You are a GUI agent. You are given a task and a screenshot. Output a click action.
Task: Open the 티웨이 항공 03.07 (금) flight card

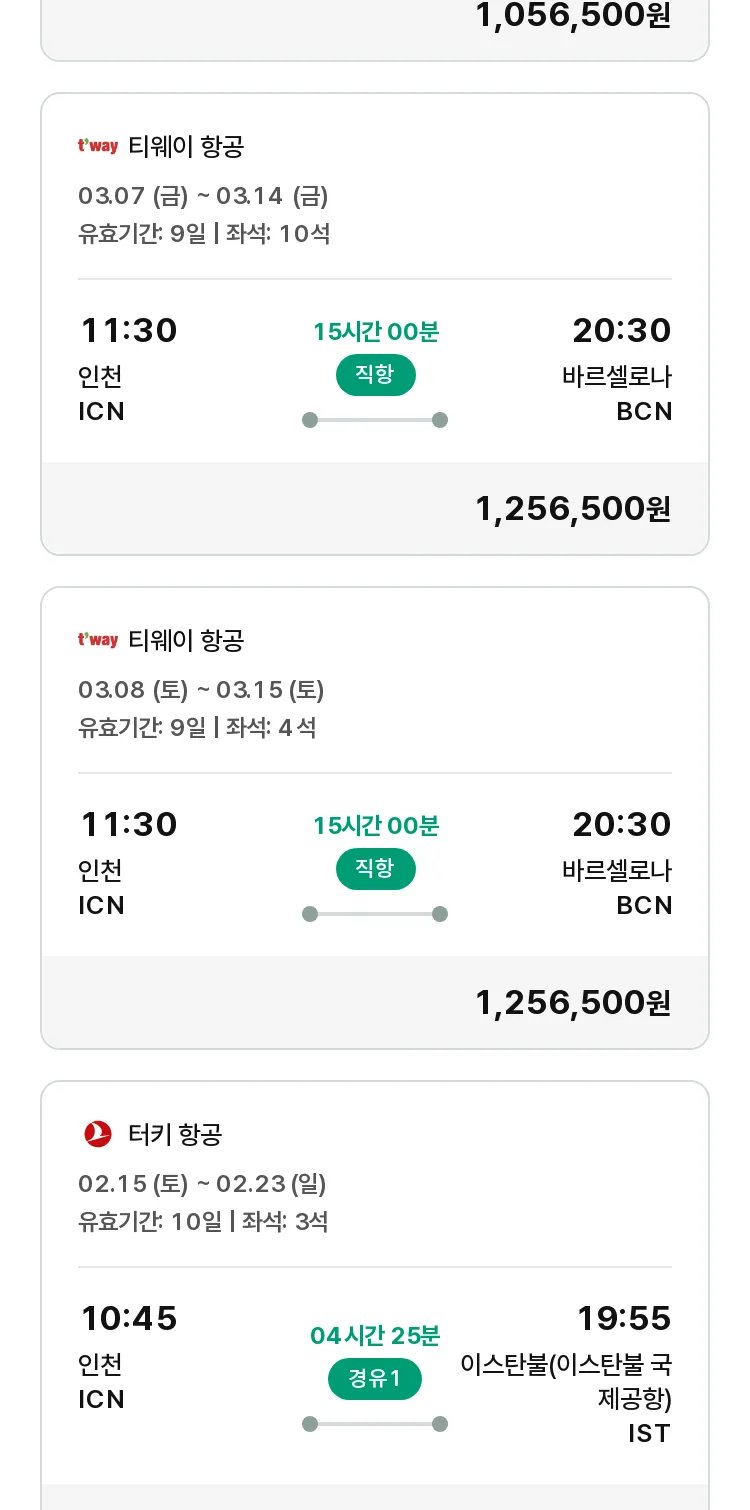375,324
